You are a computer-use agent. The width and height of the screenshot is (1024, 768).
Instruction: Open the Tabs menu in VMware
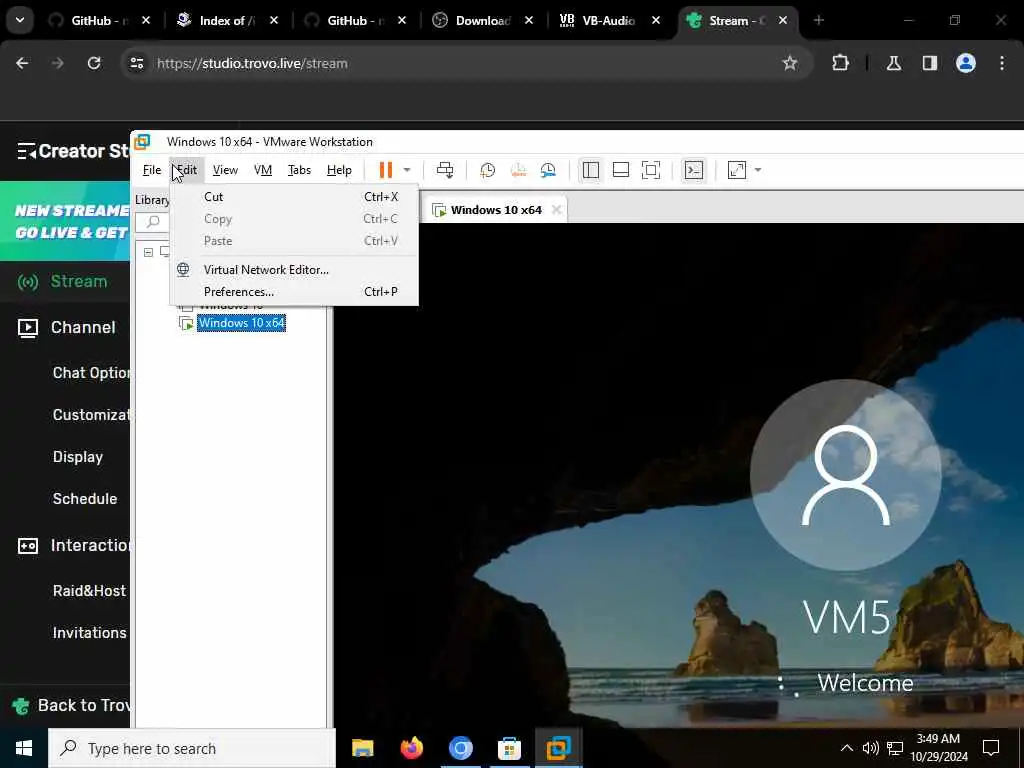[x=299, y=170]
